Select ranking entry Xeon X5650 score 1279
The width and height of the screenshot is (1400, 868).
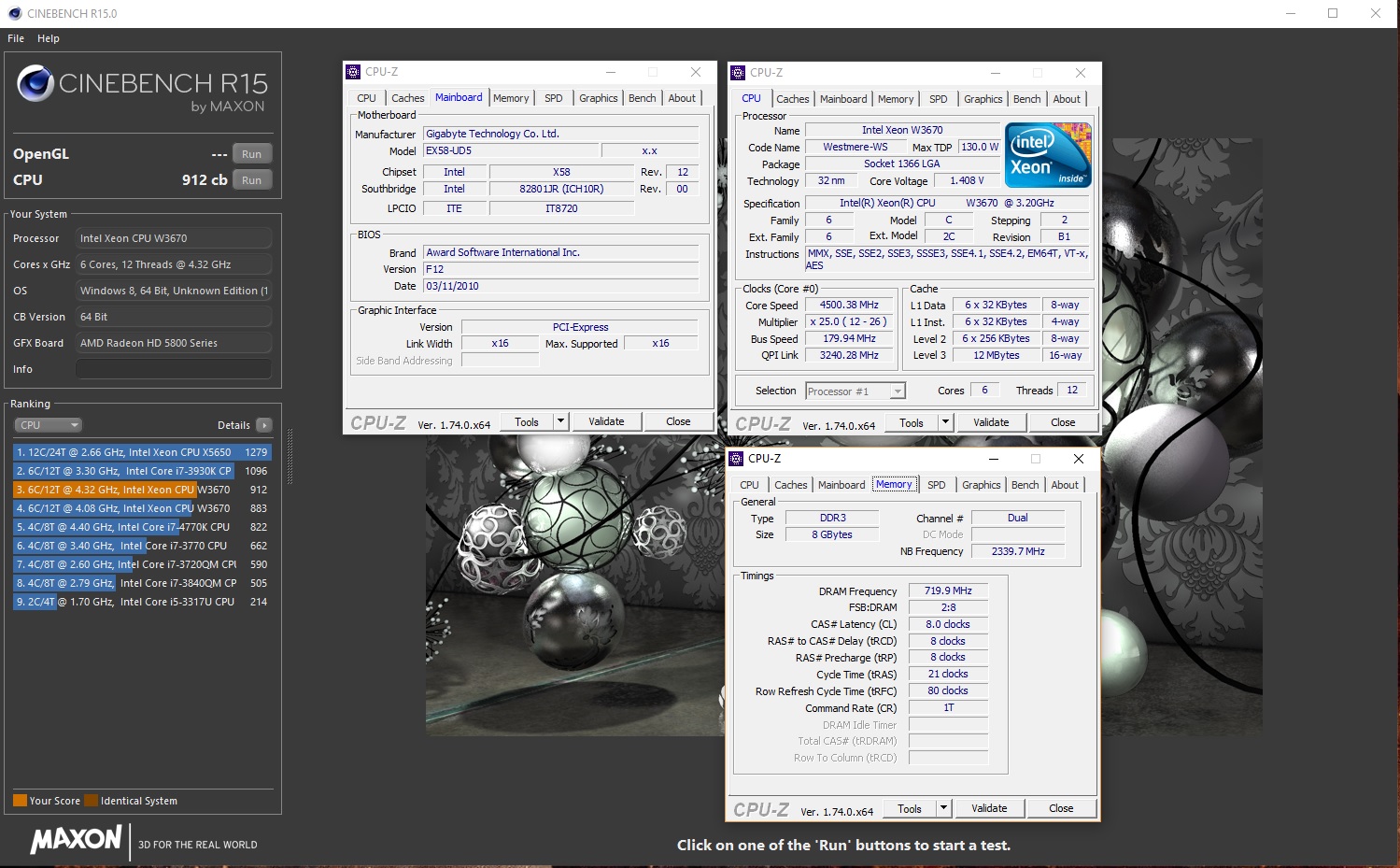142,452
